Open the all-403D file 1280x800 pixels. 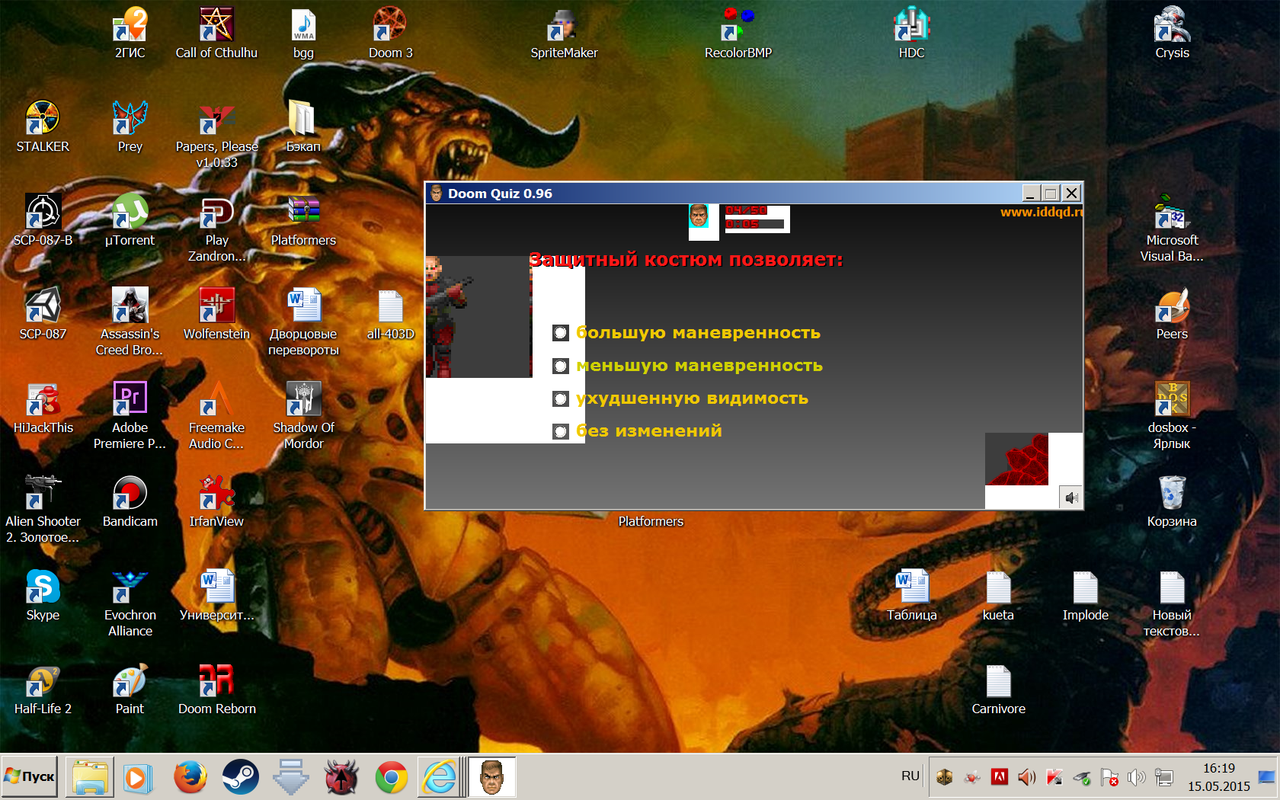tap(390, 315)
